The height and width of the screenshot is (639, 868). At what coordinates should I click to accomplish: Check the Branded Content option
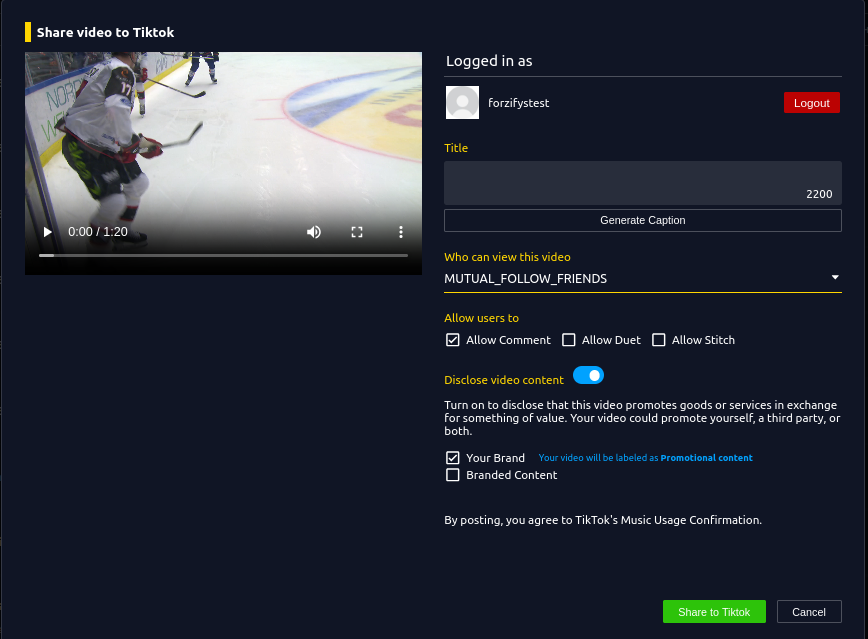[x=453, y=475]
